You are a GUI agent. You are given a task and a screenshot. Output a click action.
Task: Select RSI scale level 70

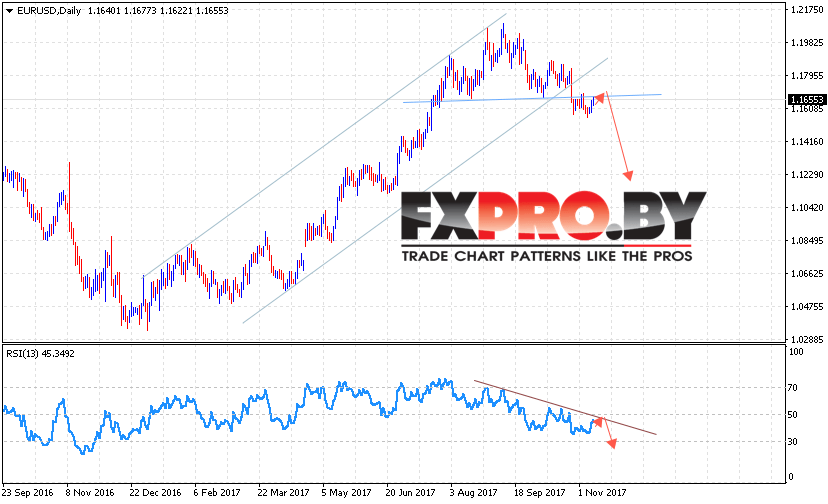(x=793, y=388)
